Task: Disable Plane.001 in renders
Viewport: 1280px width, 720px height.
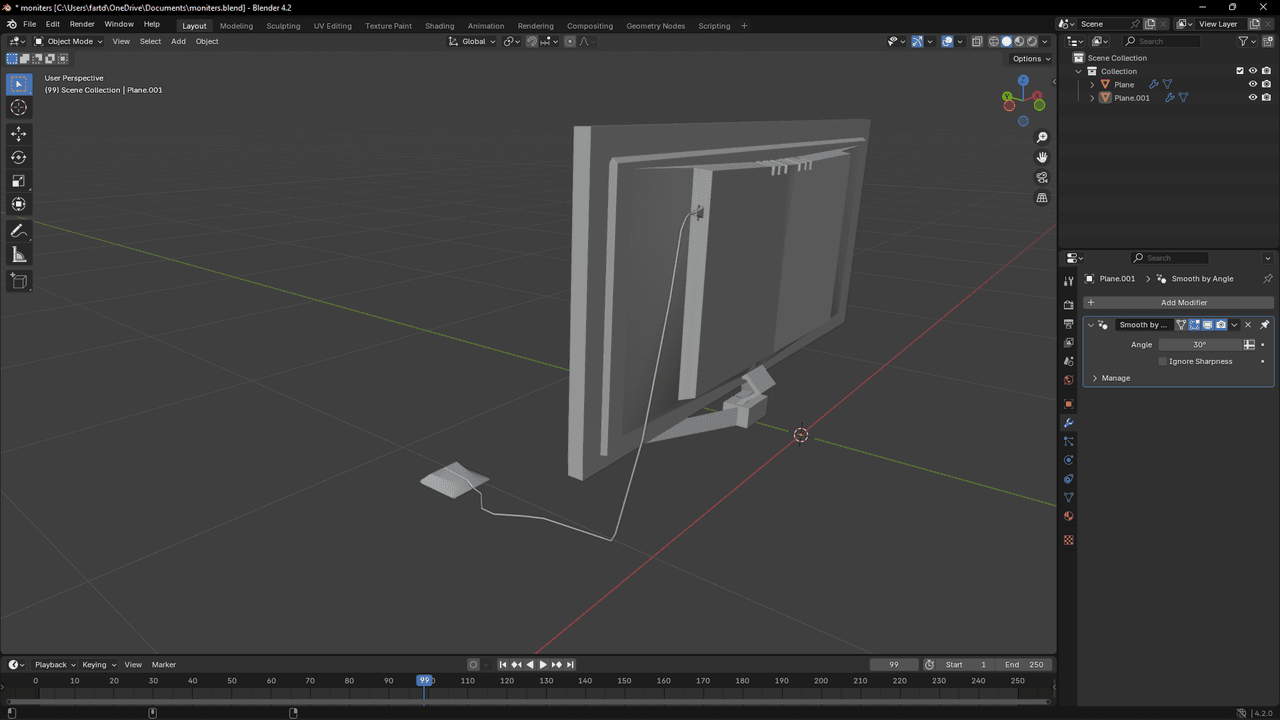Action: click(x=1266, y=98)
